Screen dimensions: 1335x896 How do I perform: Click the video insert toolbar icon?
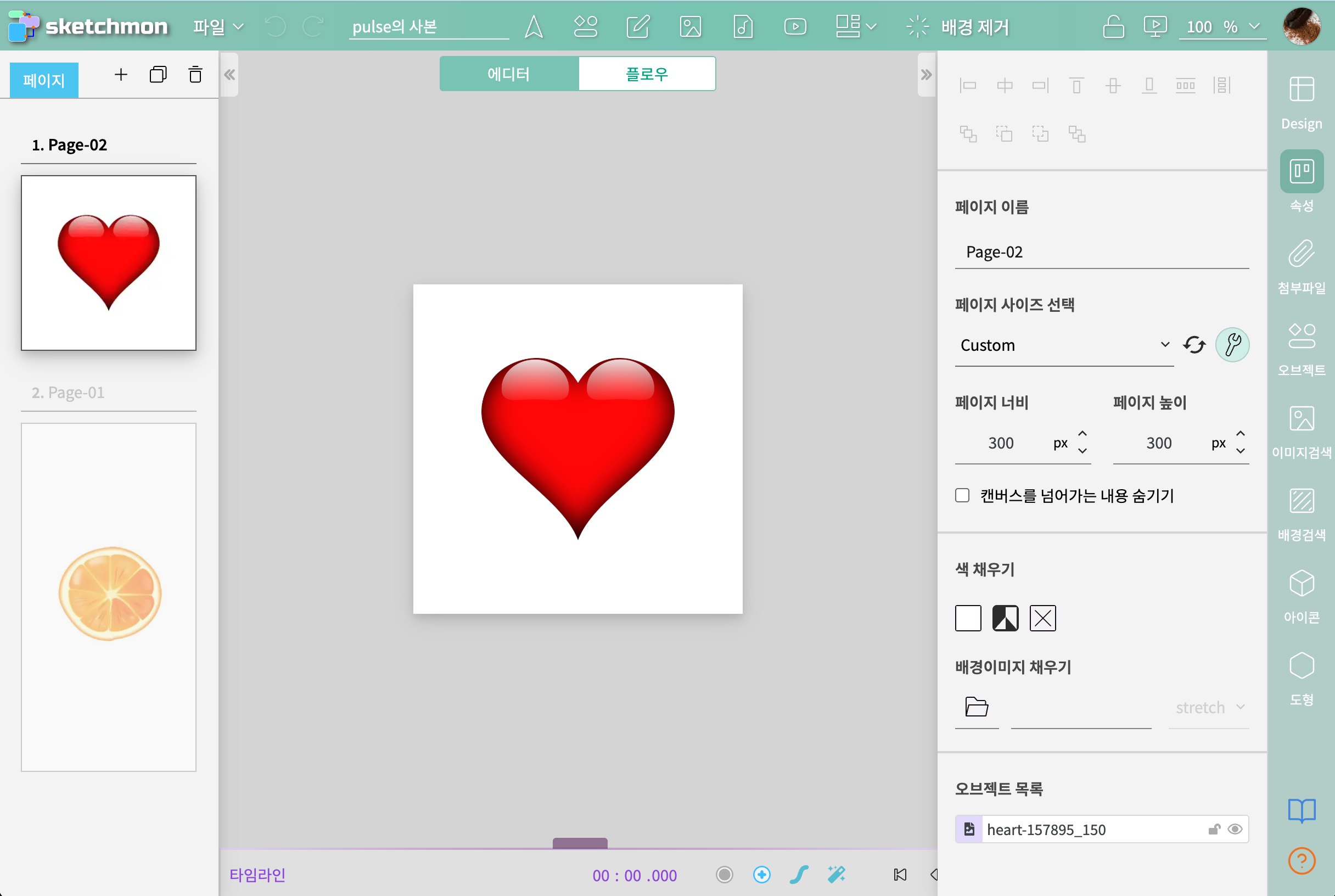coord(795,27)
